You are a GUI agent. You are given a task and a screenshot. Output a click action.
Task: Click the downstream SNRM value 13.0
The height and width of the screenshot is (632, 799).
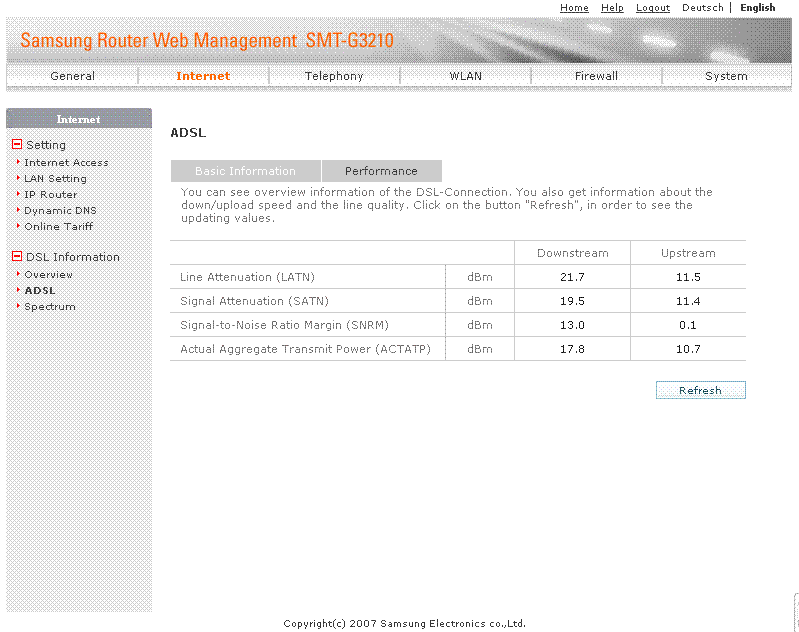[x=572, y=325]
